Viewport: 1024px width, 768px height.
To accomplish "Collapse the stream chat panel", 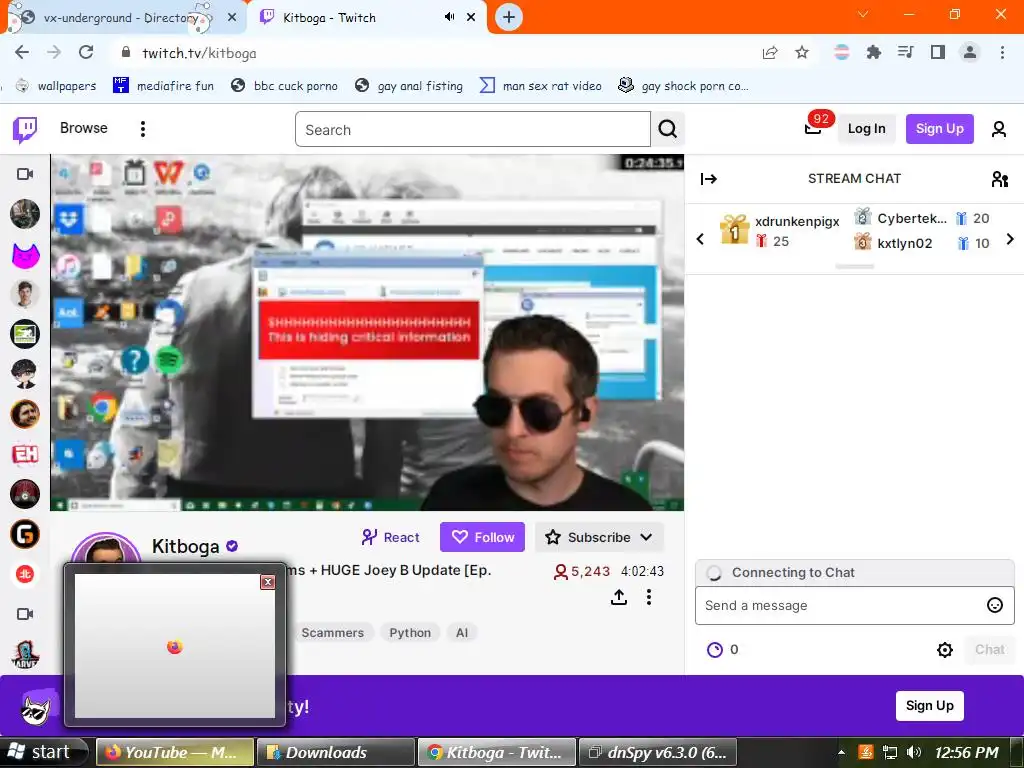I will 709,179.
